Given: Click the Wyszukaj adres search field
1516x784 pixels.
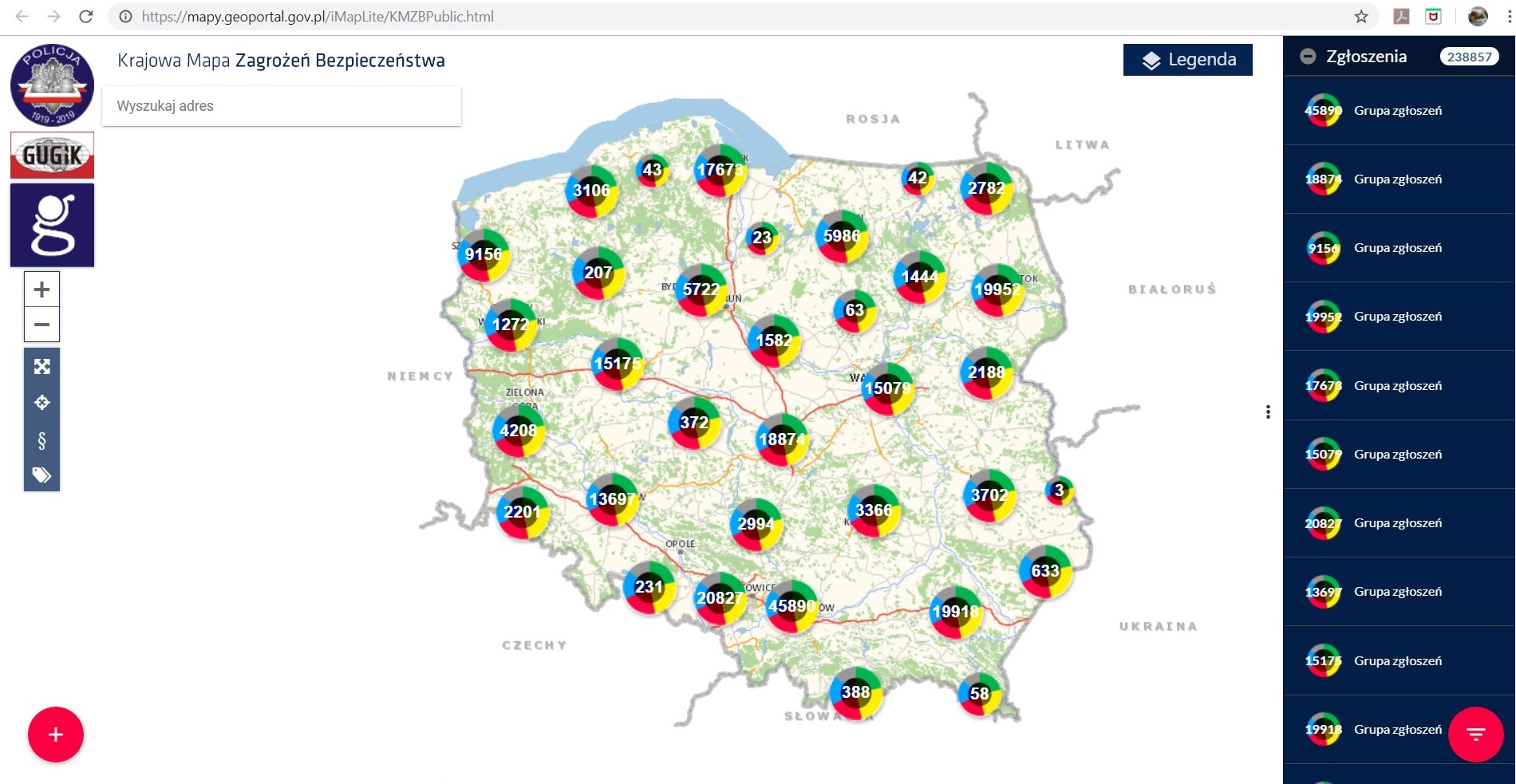Looking at the screenshot, I should point(281,105).
